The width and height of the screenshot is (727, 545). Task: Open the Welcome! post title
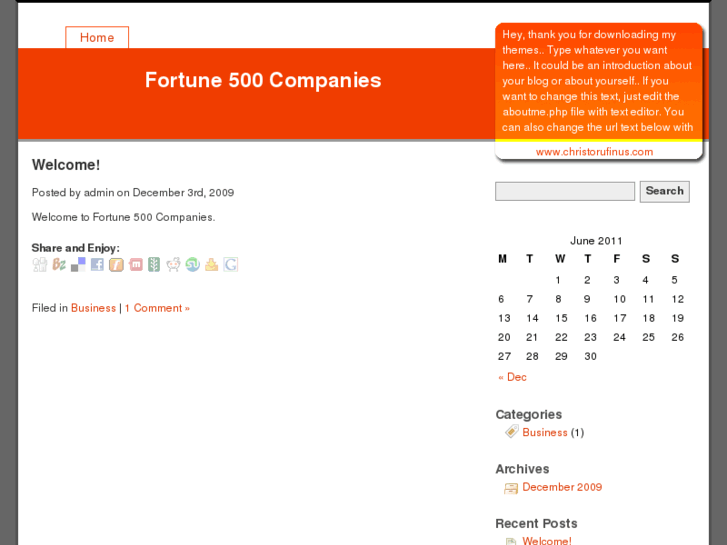coord(66,165)
